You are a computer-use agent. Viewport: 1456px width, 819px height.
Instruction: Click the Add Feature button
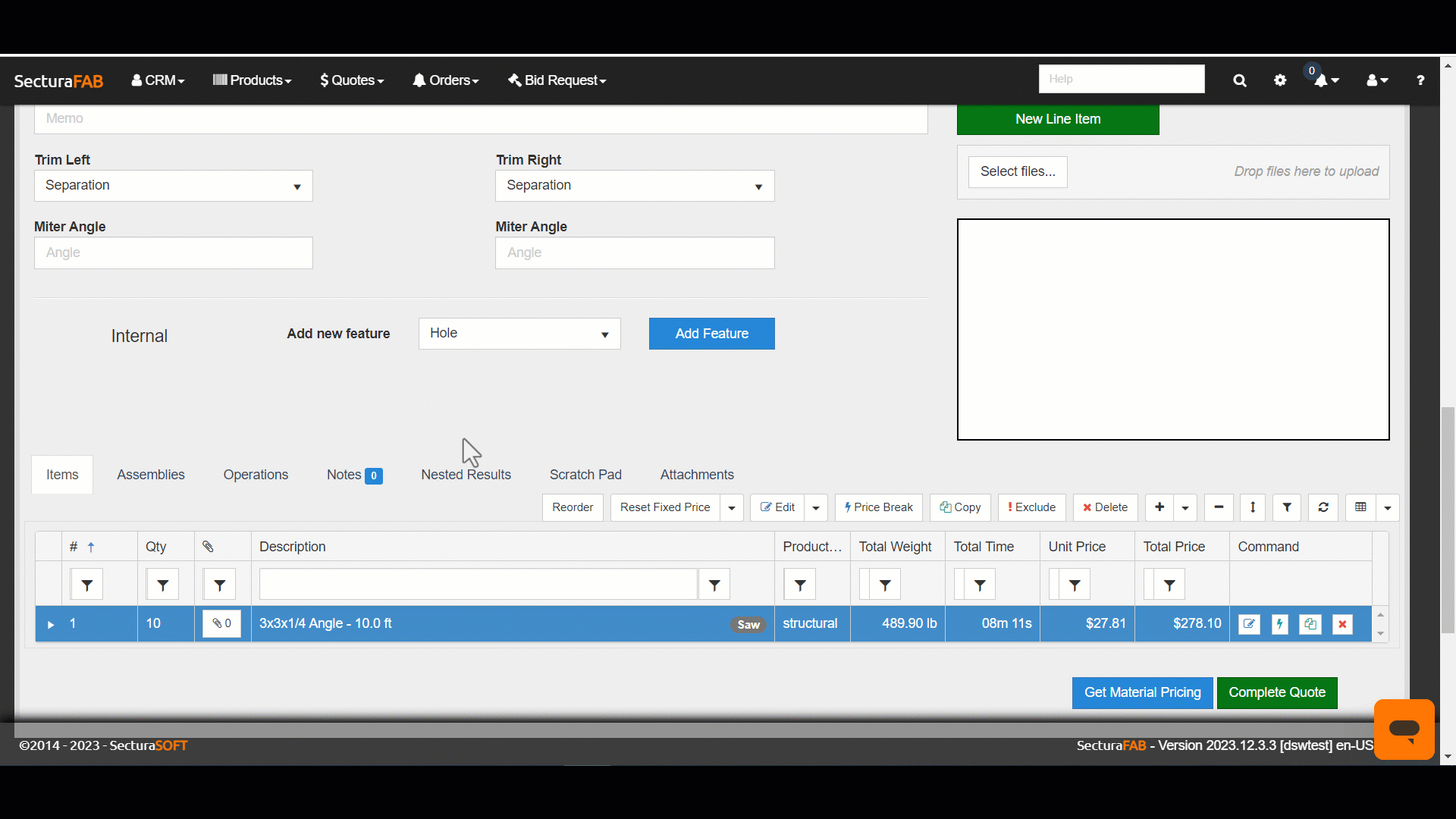[711, 333]
